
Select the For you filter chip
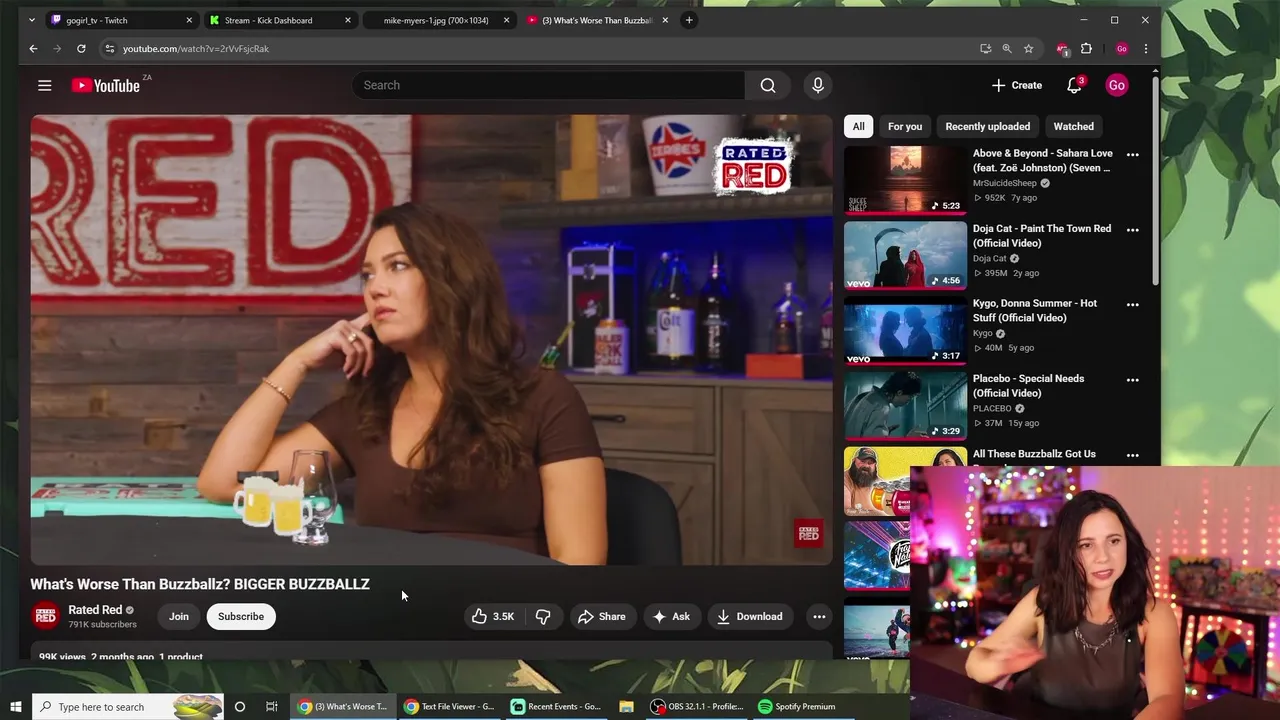905,126
